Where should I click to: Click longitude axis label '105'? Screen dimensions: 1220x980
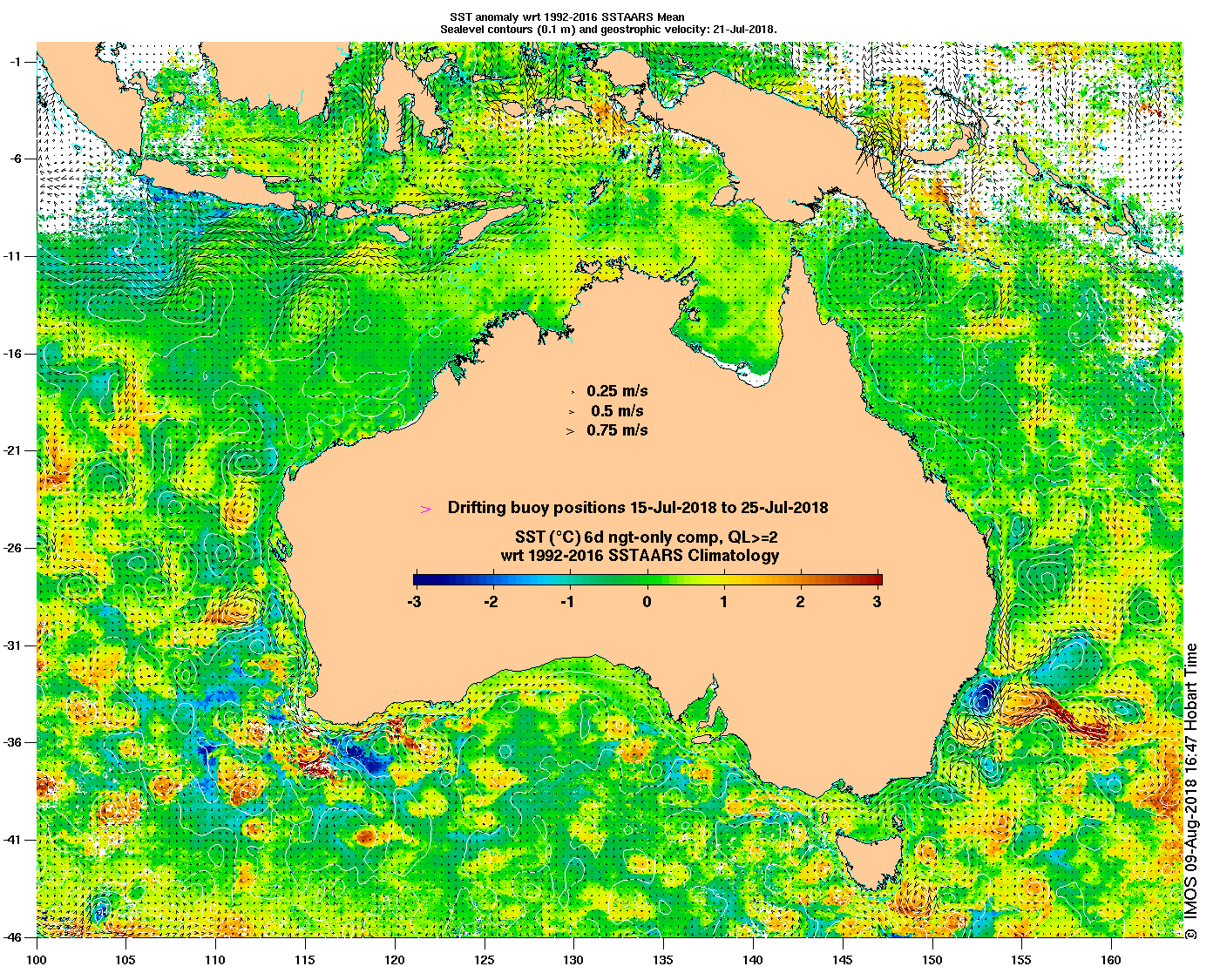pyautogui.click(x=125, y=960)
